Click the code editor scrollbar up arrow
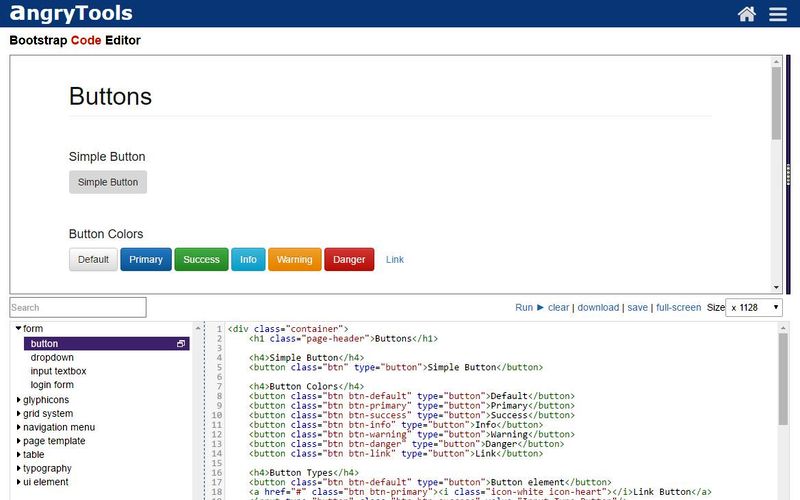This screenshot has height=500, width=800. coord(783,329)
